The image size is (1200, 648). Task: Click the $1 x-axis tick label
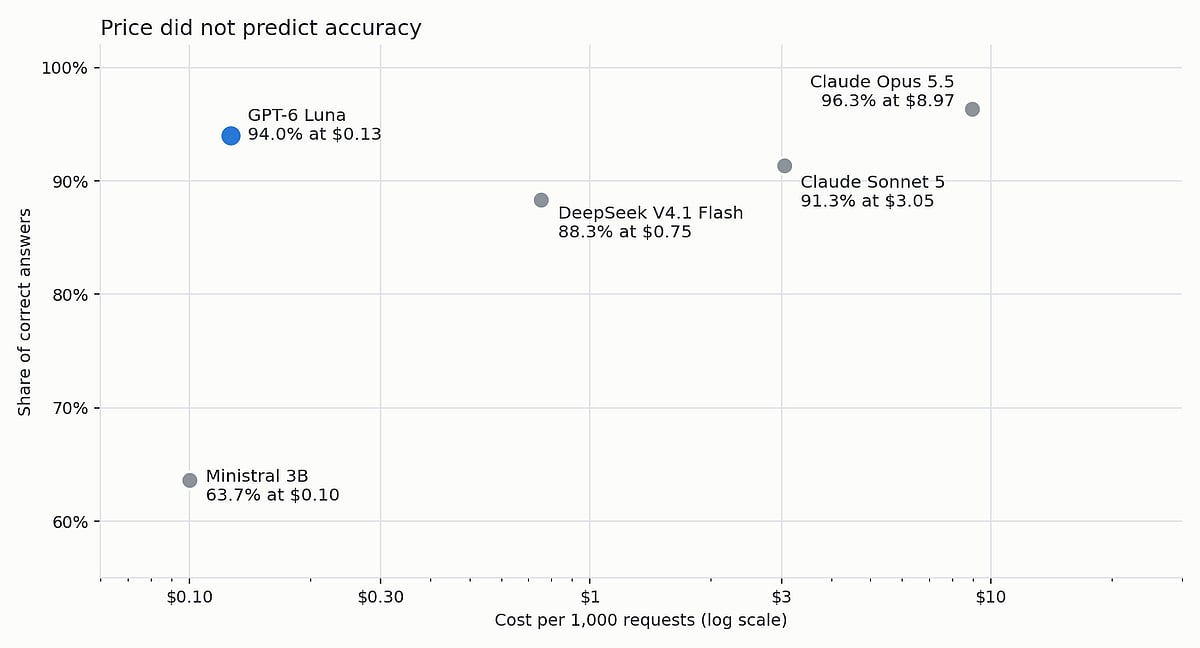click(x=590, y=597)
